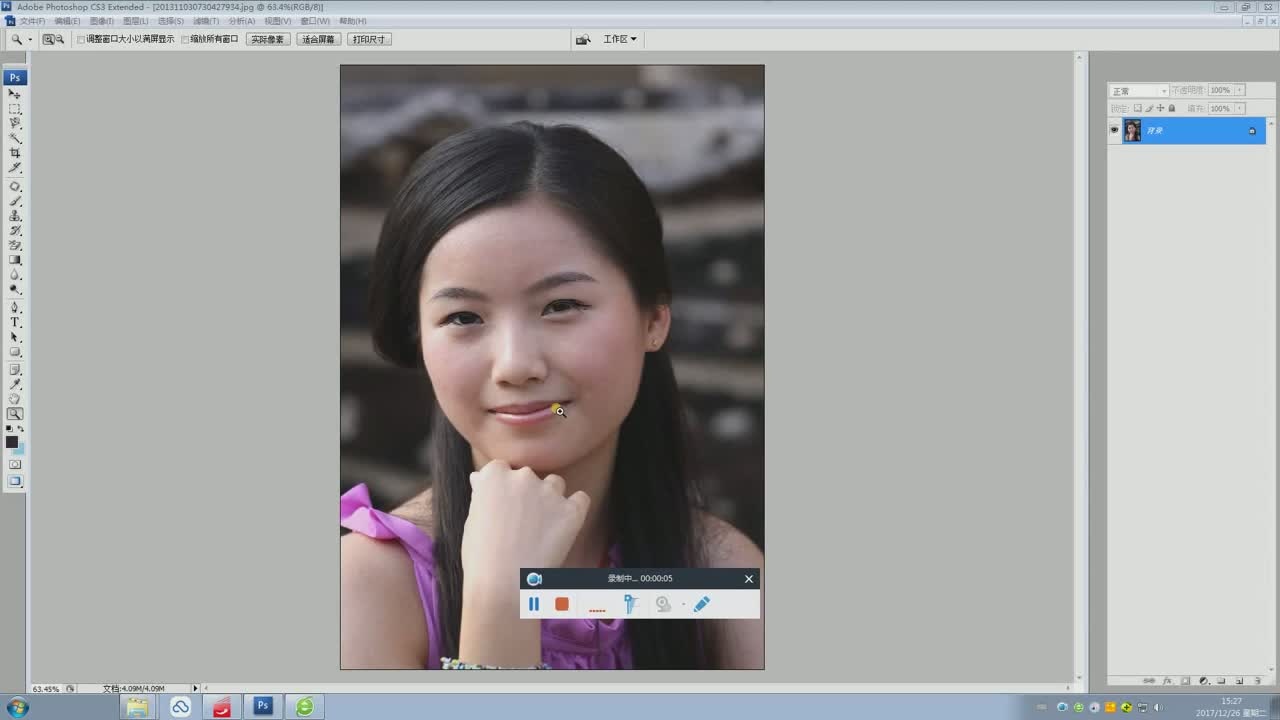Open 窗口(W) menu
The image size is (1280, 720).
(x=315, y=21)
